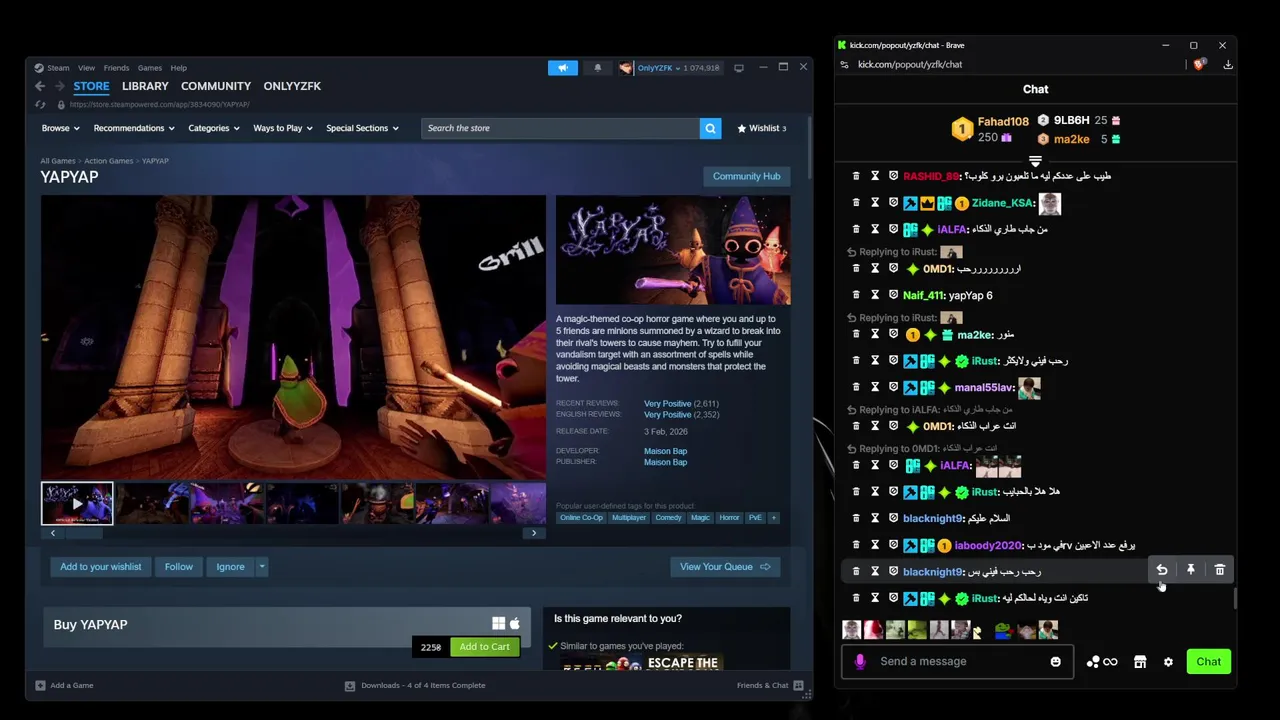Click the Community Hub button
Image resolution: width=1280 pixels, height=720 pixels.
[x=746, y=176]
